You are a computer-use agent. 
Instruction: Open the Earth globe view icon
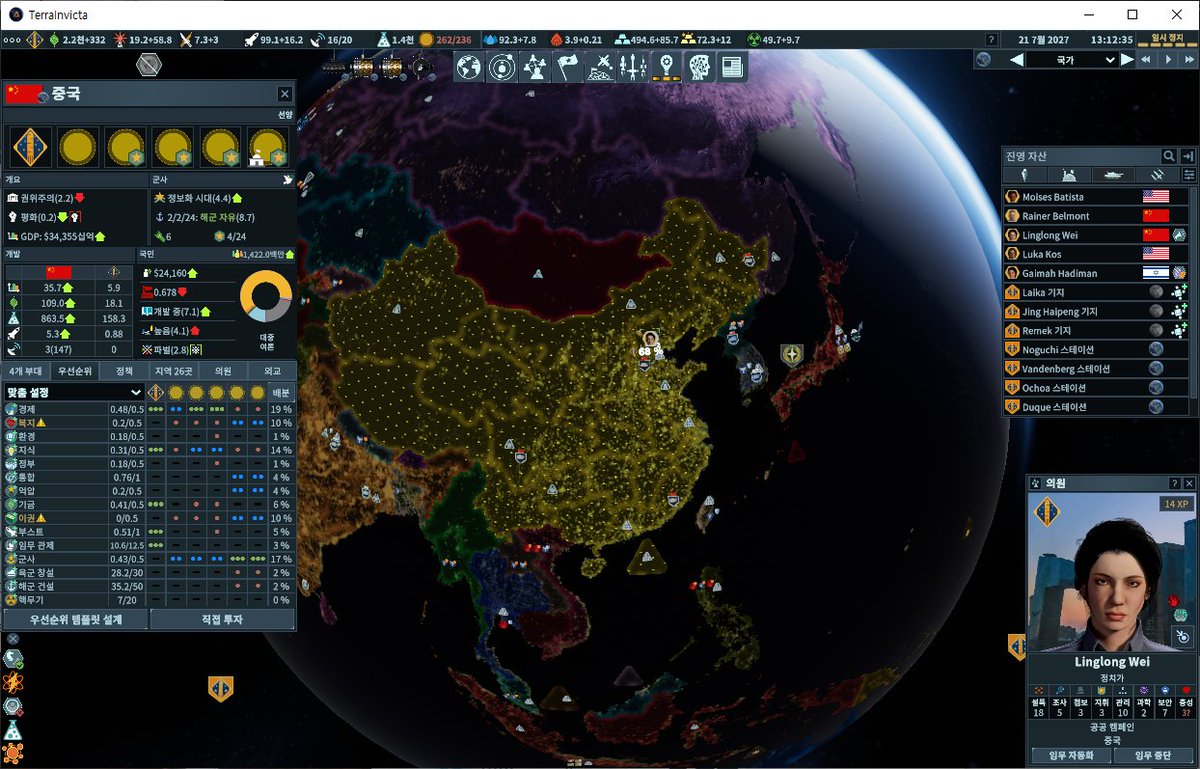[x=468, y=67]
